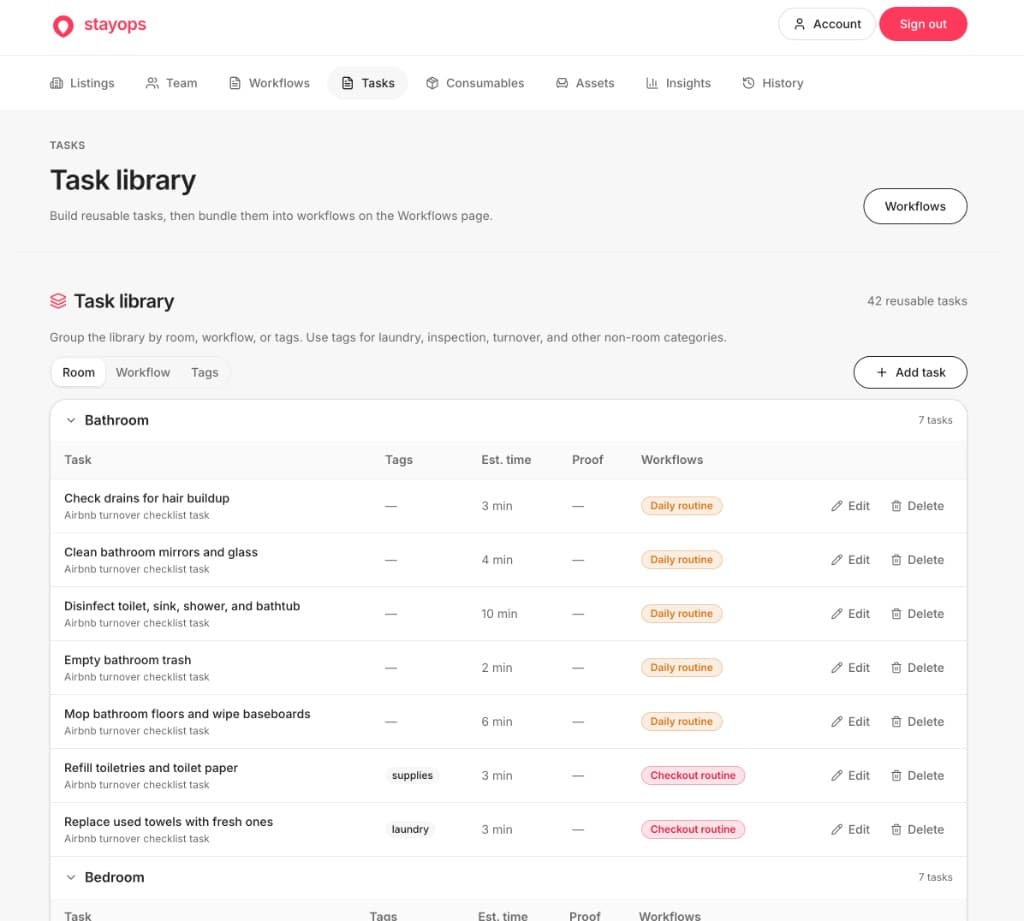Click pencil icon for Empty bathroom trash
Viewport: 1024px width, 921px height.
point(837,668)
